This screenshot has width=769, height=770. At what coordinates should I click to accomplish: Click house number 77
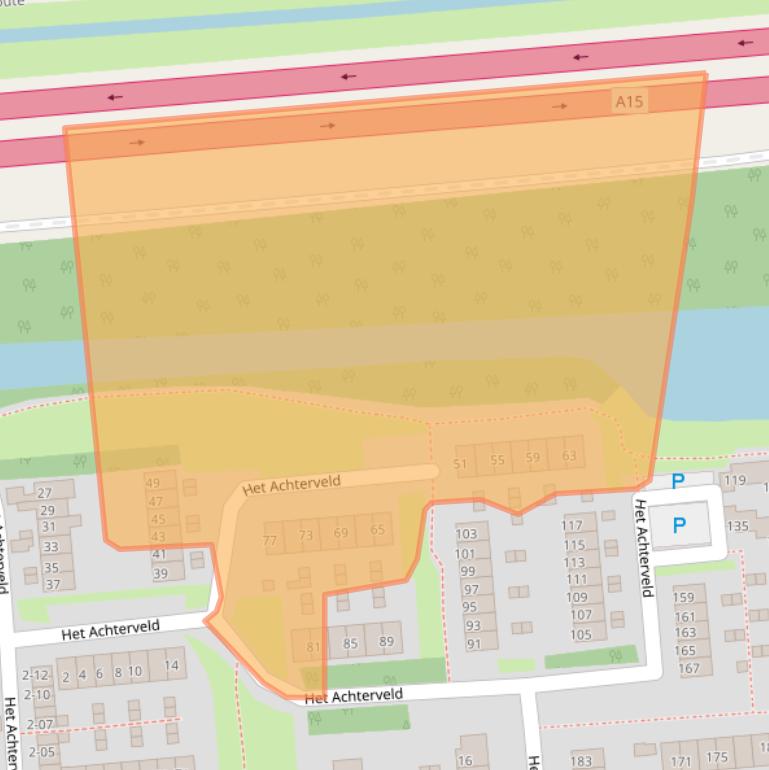point(270,541)
